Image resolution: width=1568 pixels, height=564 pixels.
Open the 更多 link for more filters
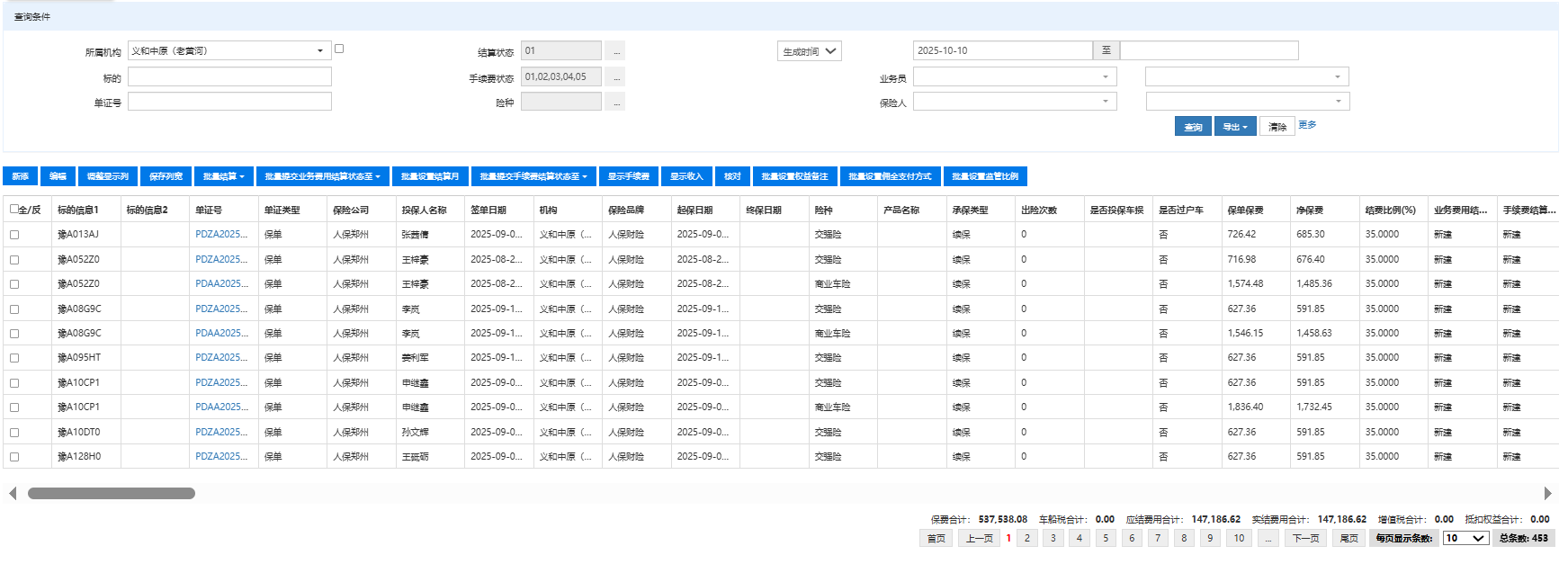click(x=1307, y=125)
